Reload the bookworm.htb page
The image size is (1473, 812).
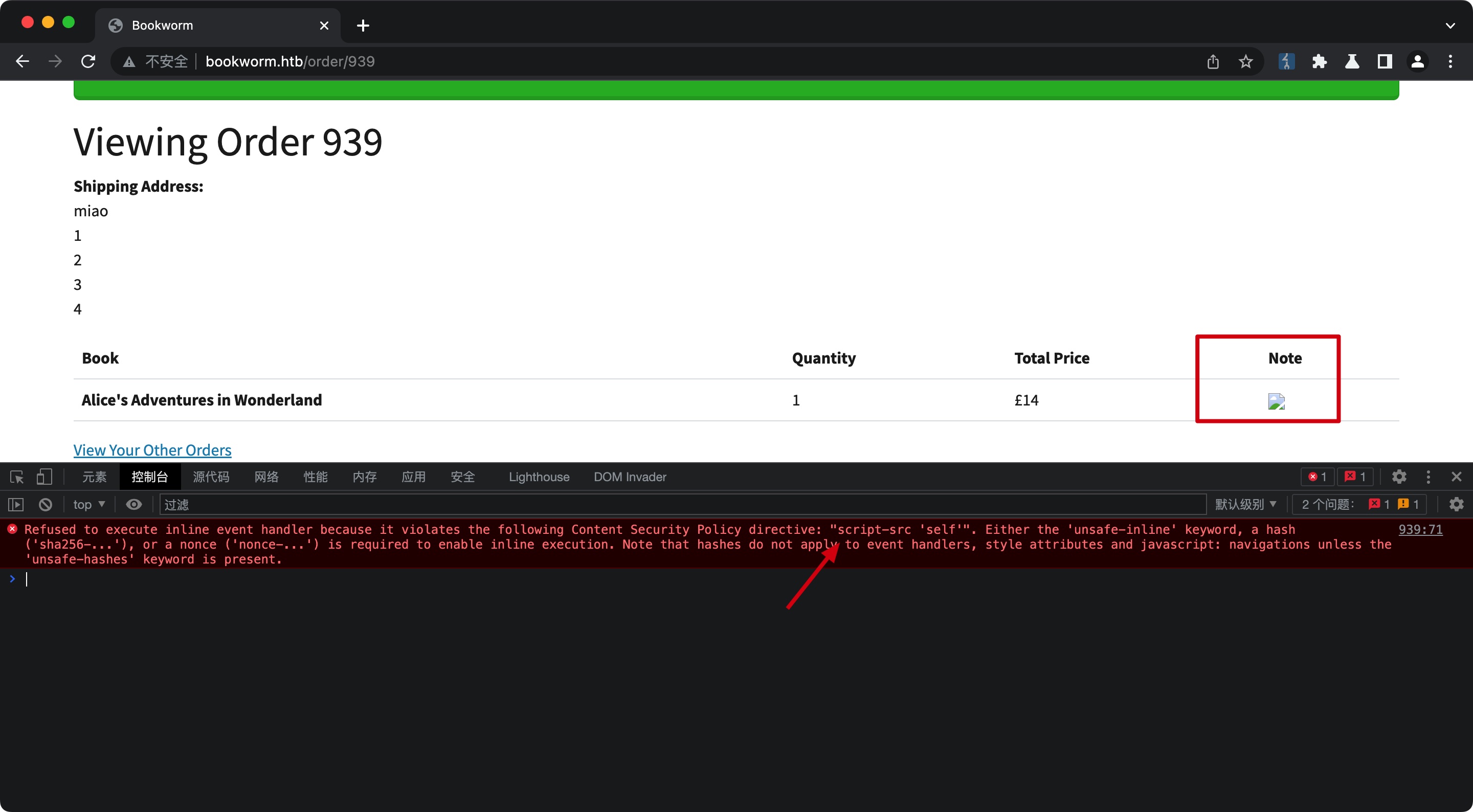tap(88, 61)
